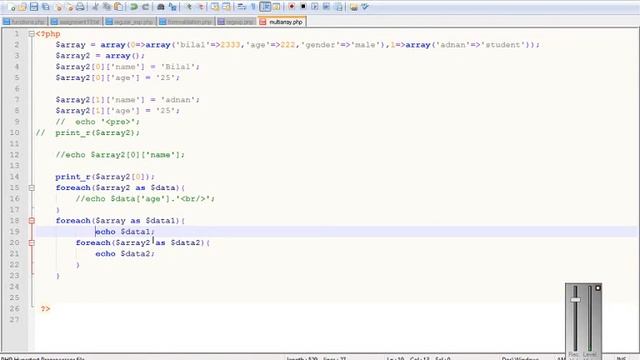Collapse the <?php fold on line 1
This screenshot has width=640, height=360.
coord(31,34)
